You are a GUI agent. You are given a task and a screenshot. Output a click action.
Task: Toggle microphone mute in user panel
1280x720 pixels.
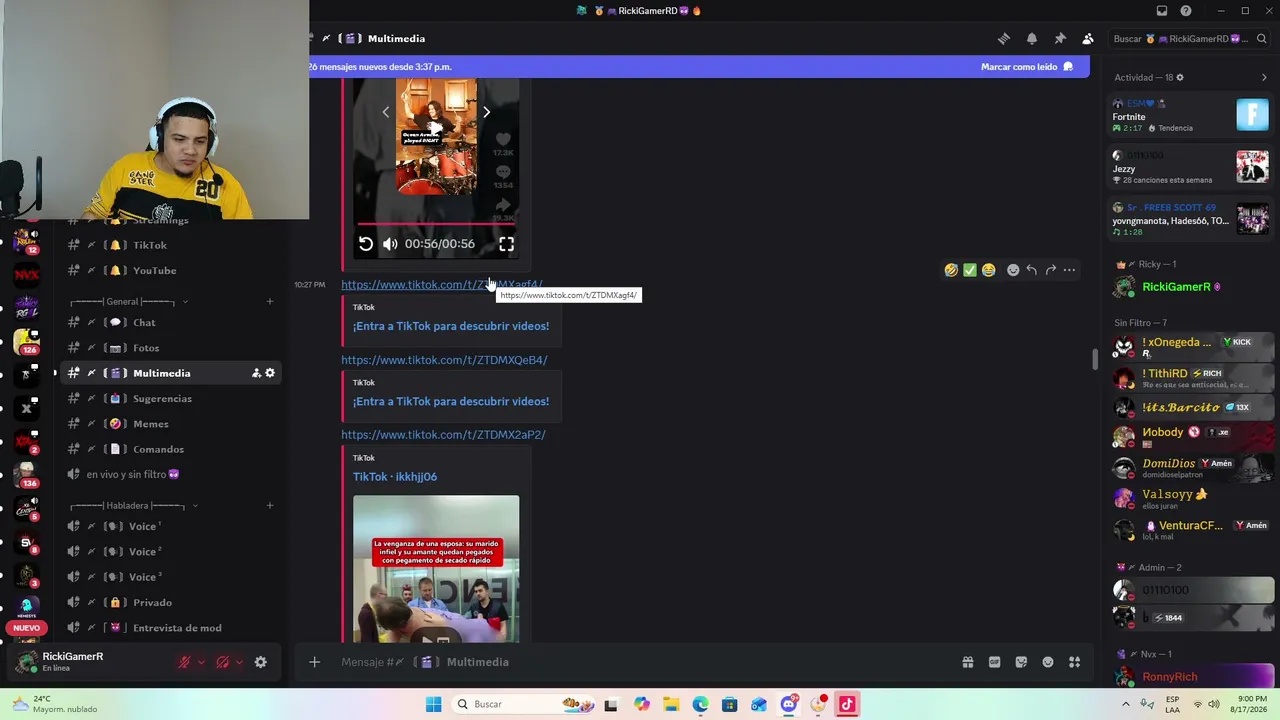tap(184, 662)
